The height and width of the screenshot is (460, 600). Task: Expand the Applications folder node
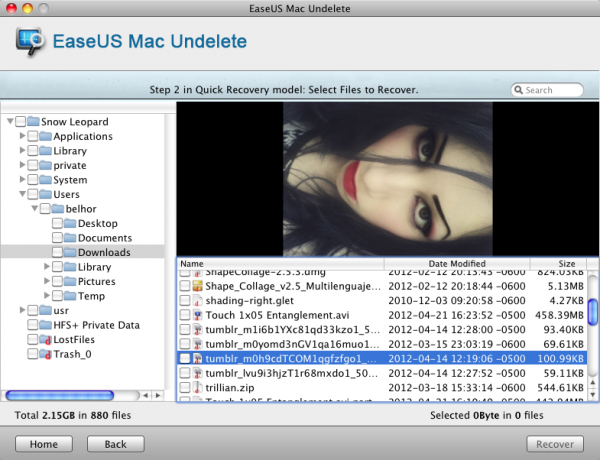pos(23,136)
